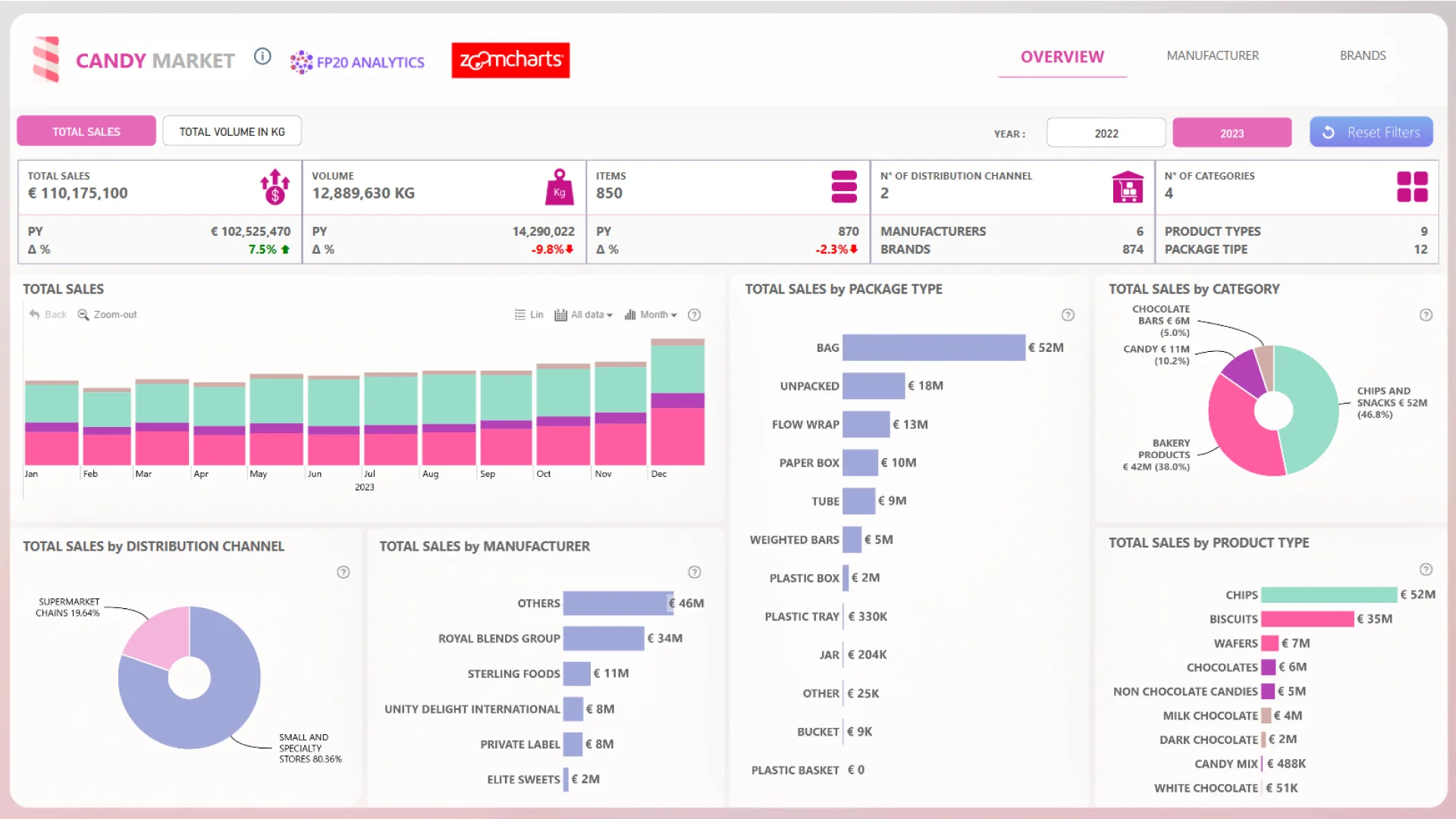Screen dimensions: 1456x819
Task: Click the ZoomCharts logo
Action: (x=510, y=60)
